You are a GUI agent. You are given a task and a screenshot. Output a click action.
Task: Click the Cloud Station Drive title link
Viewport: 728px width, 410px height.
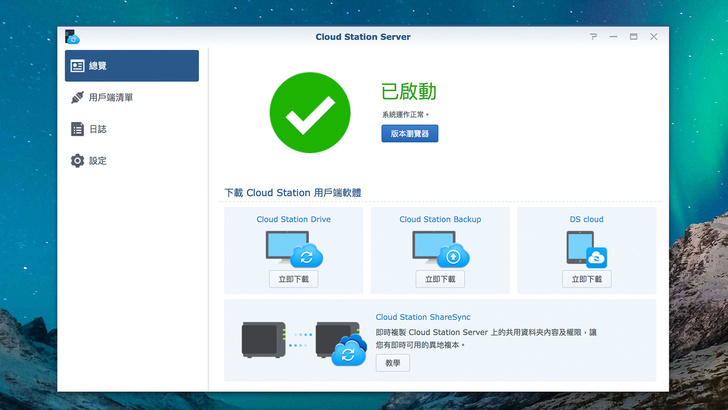point(293,219)
